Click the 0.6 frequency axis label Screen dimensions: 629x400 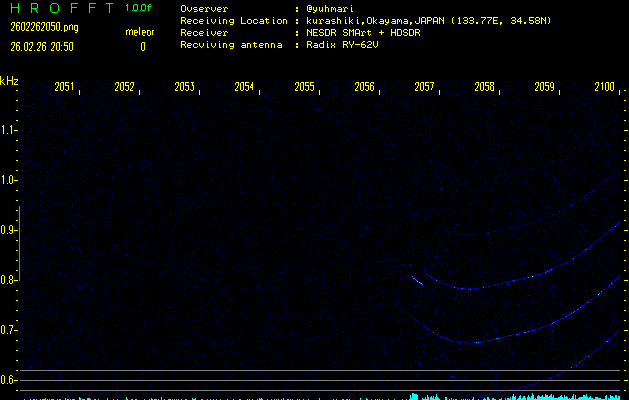pyautogui.click(x=9, y=380)
